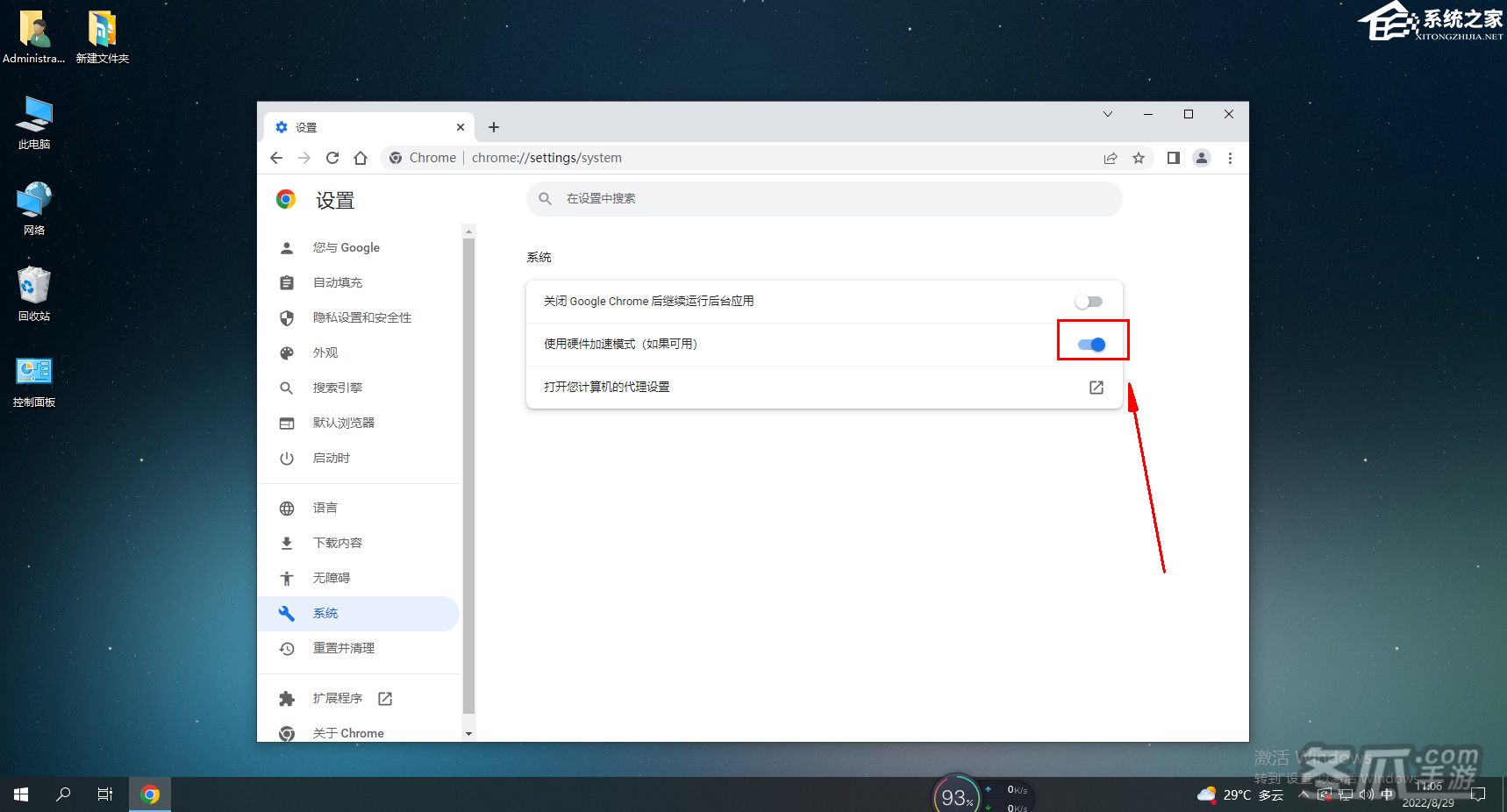The height and width of the screenshot is (812, 1507).
Task: Click the Chrome taskbar icon
Action: pos(150,794)
